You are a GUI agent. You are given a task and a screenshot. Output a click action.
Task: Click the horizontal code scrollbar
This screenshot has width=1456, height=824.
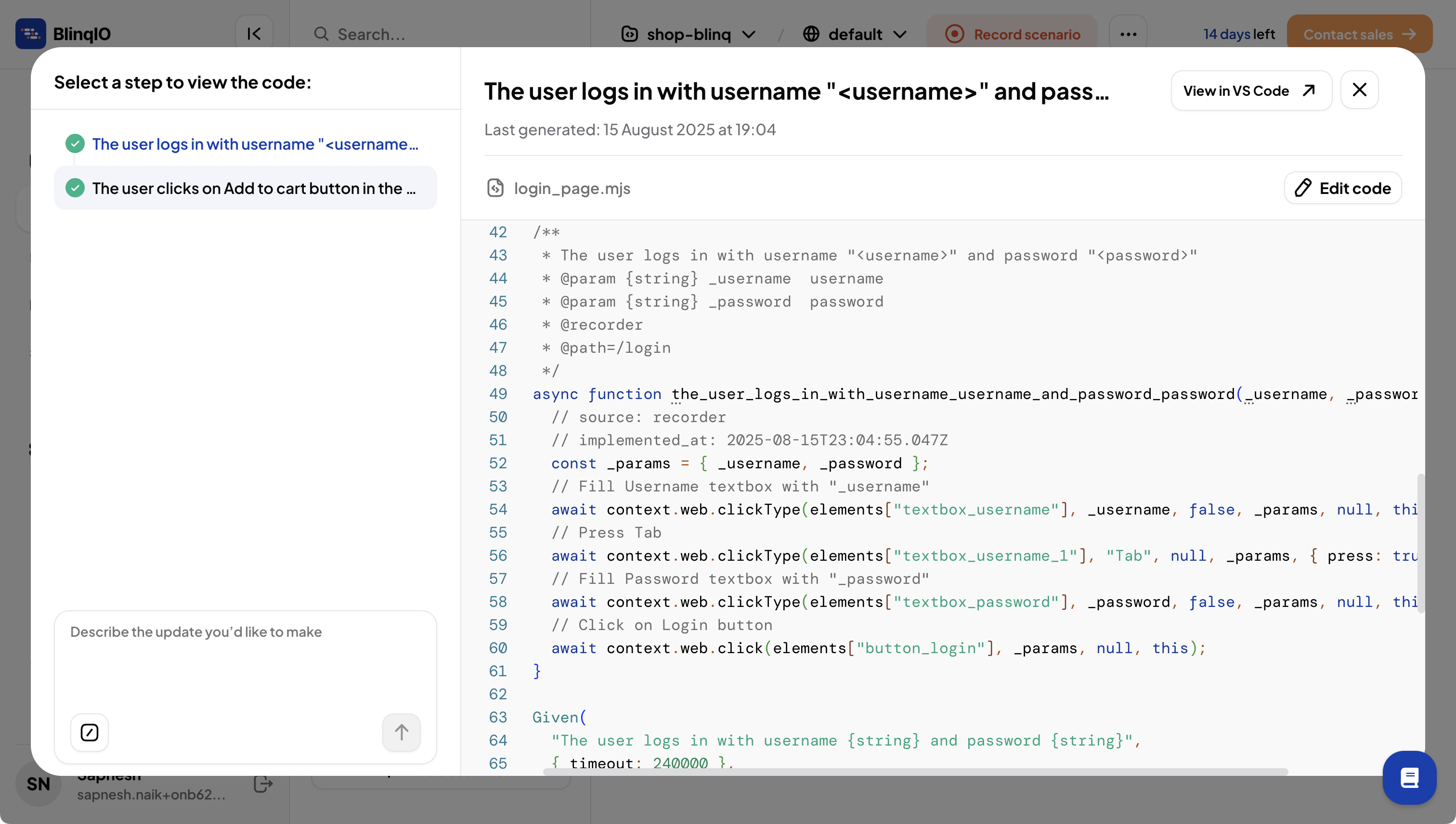pyautogui.click(x=915, y=772)
